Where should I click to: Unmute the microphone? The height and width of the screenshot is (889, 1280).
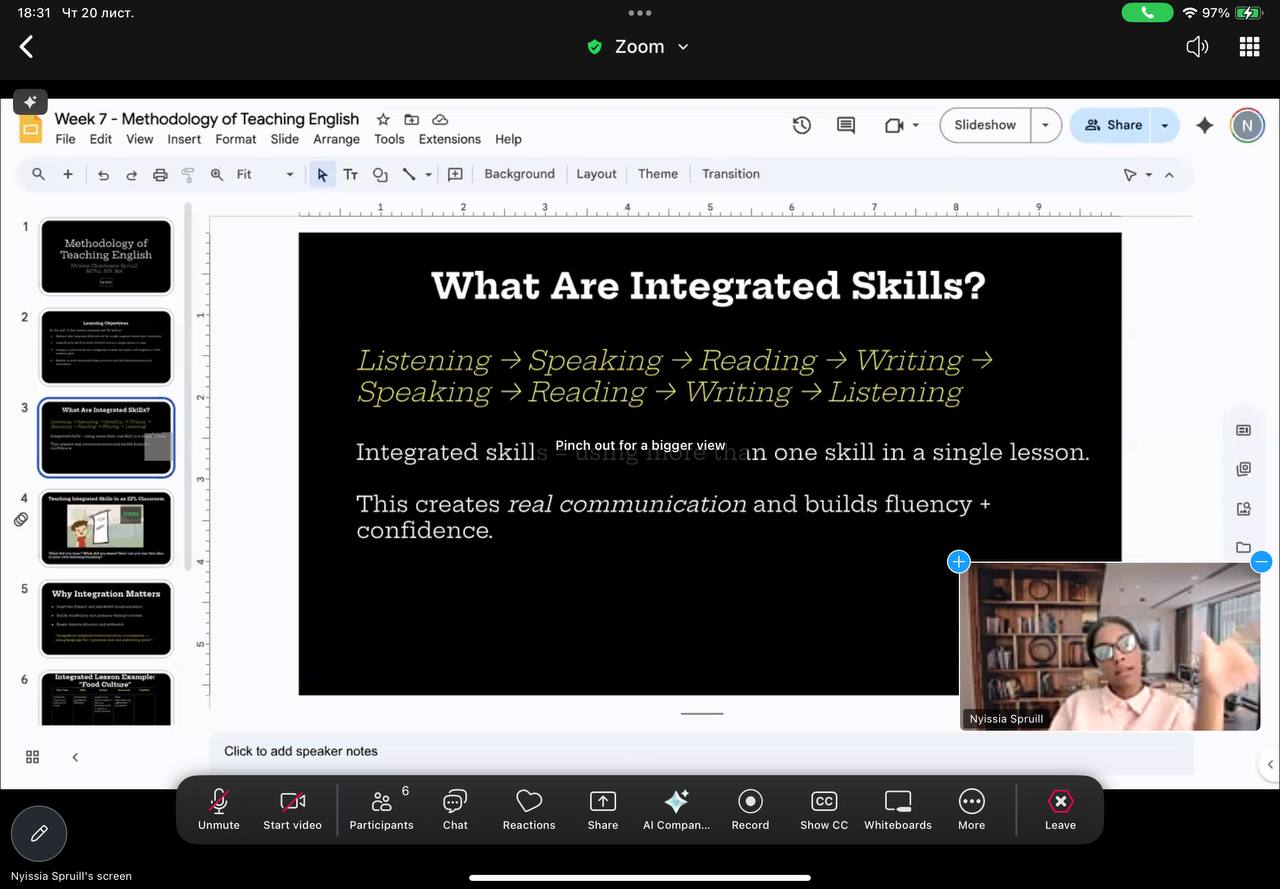[x=218, y=809]
